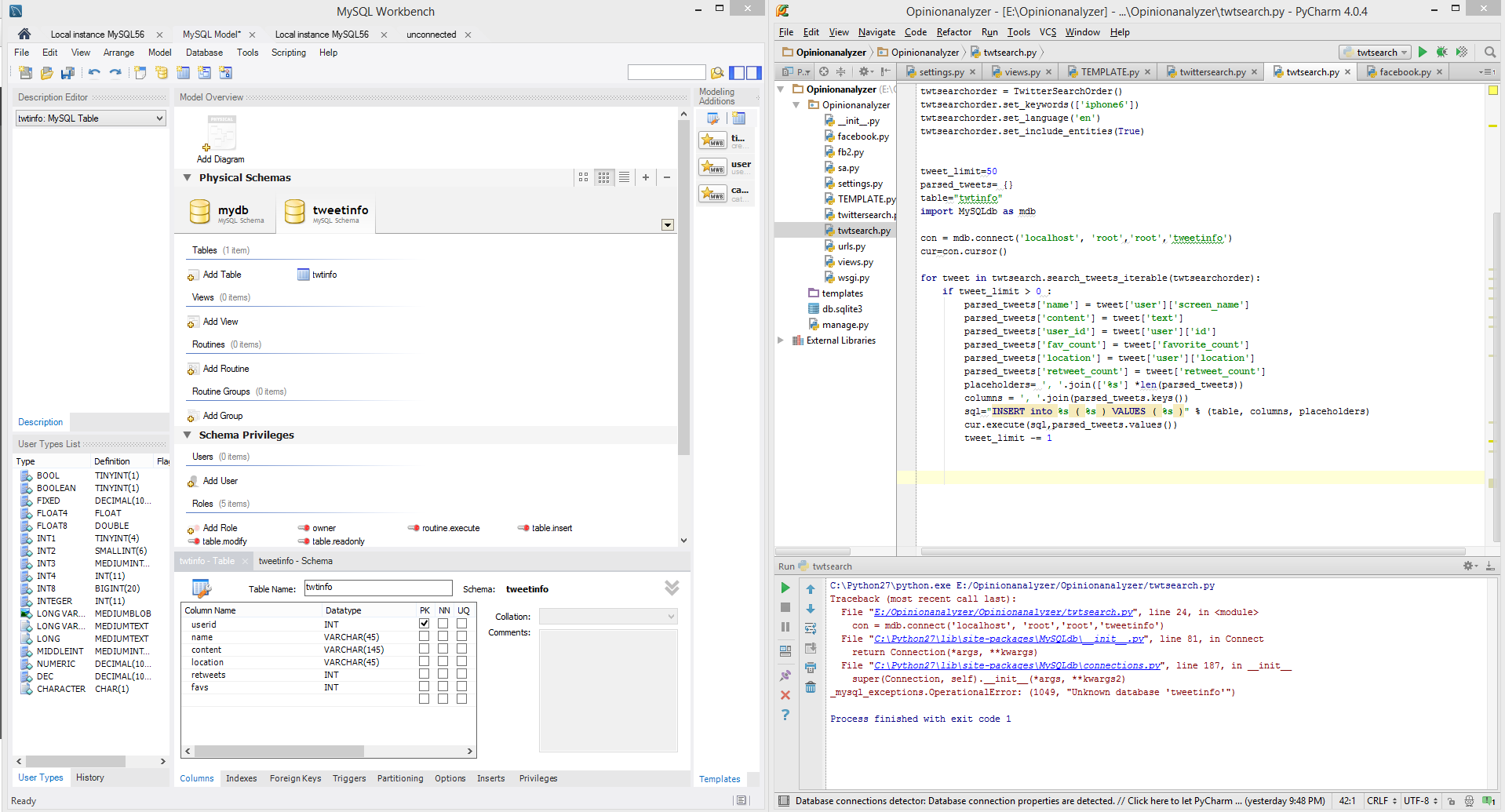Screen dimensions: 1505x812
Task: Click the Add Diagram icon
Action: 221,133
